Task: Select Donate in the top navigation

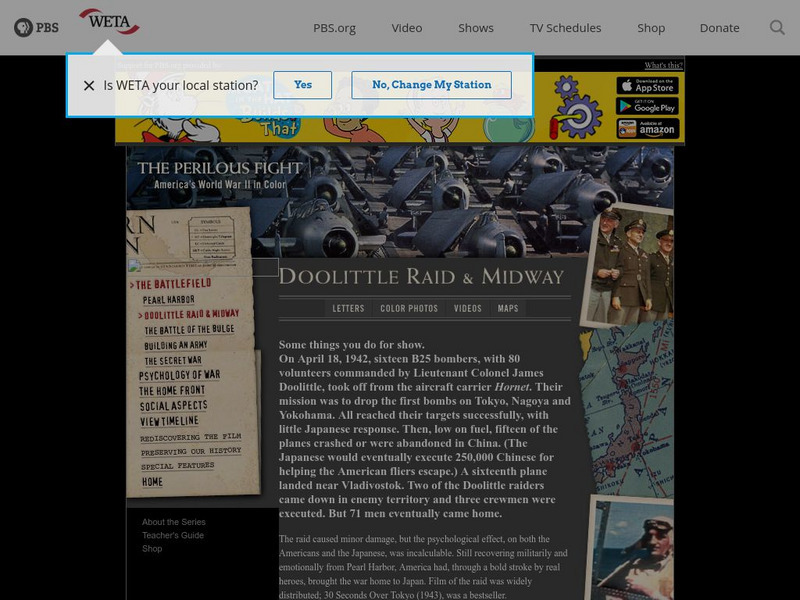Action: pyautogui.click(x=719, y=28)
